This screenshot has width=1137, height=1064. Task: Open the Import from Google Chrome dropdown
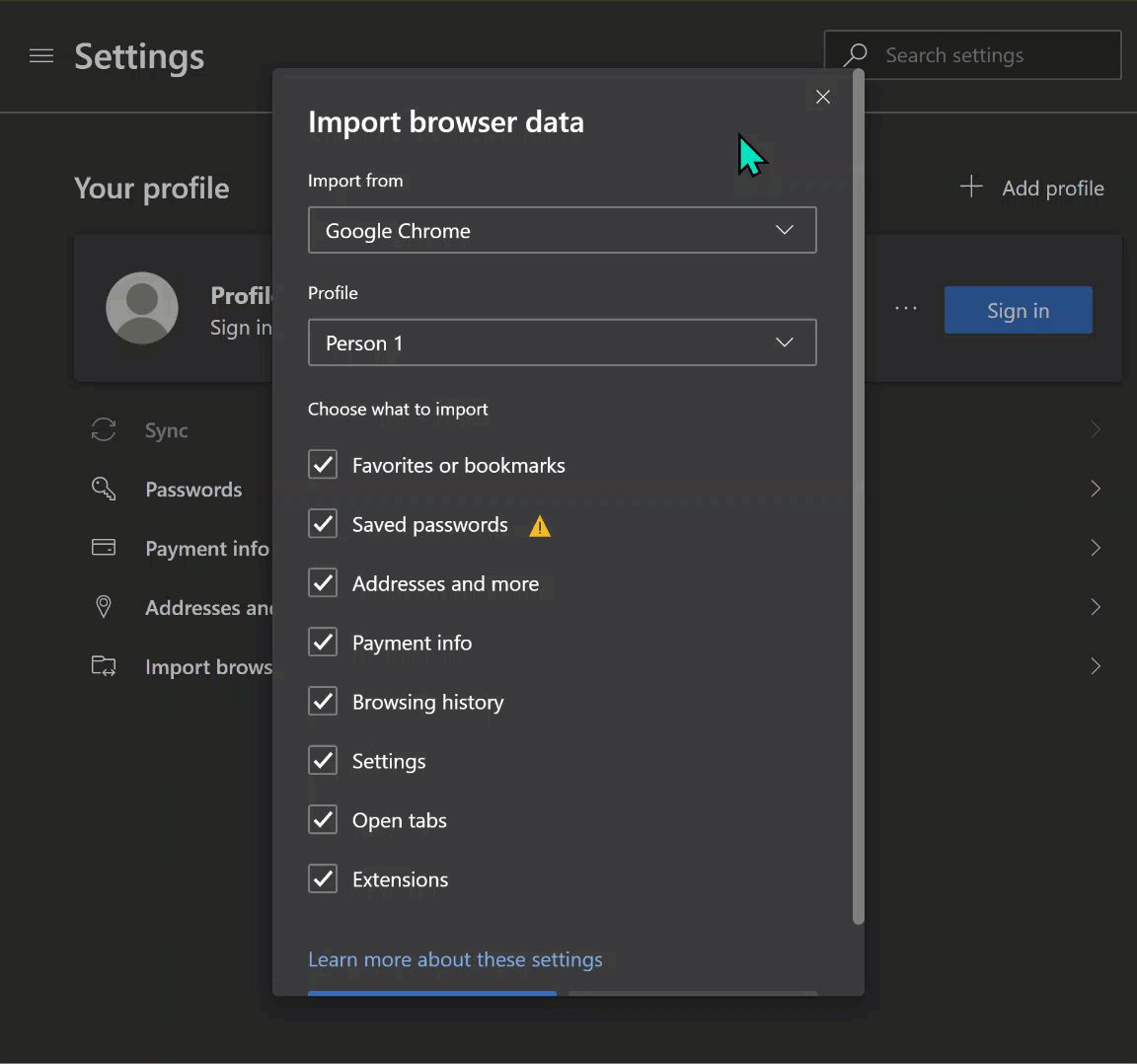(x=562, y=230)
